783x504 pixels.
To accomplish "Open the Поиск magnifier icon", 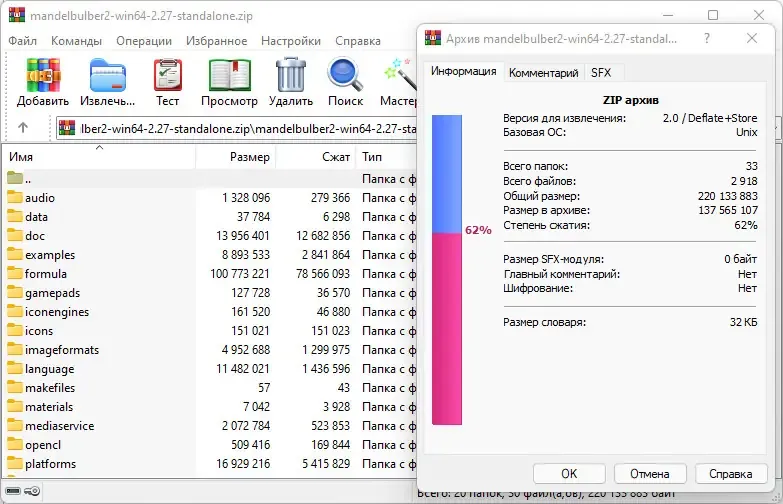I will tap(345, 75).
